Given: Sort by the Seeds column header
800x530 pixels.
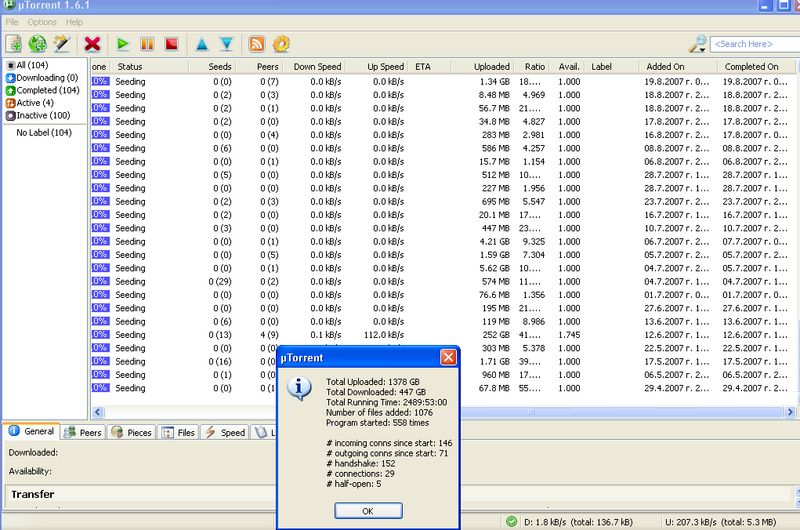Looking at the screenshot, I should pyautogui.click(x=212, y=67).
